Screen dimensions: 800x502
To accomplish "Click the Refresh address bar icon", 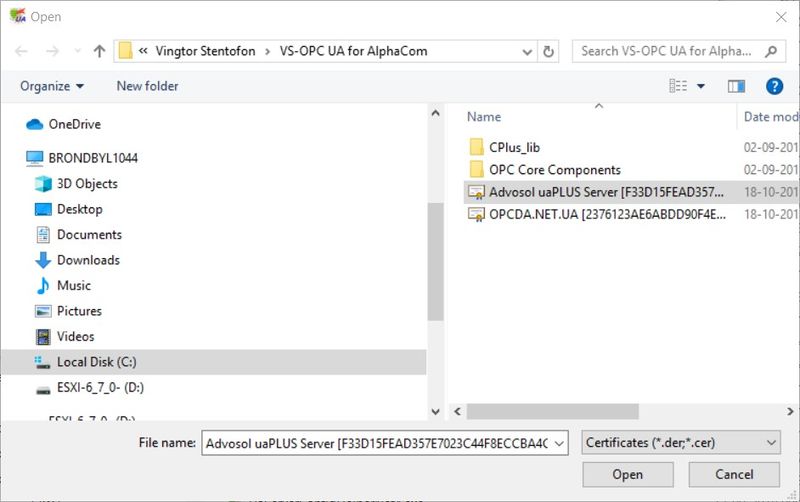I will click(x=548, y=51).
